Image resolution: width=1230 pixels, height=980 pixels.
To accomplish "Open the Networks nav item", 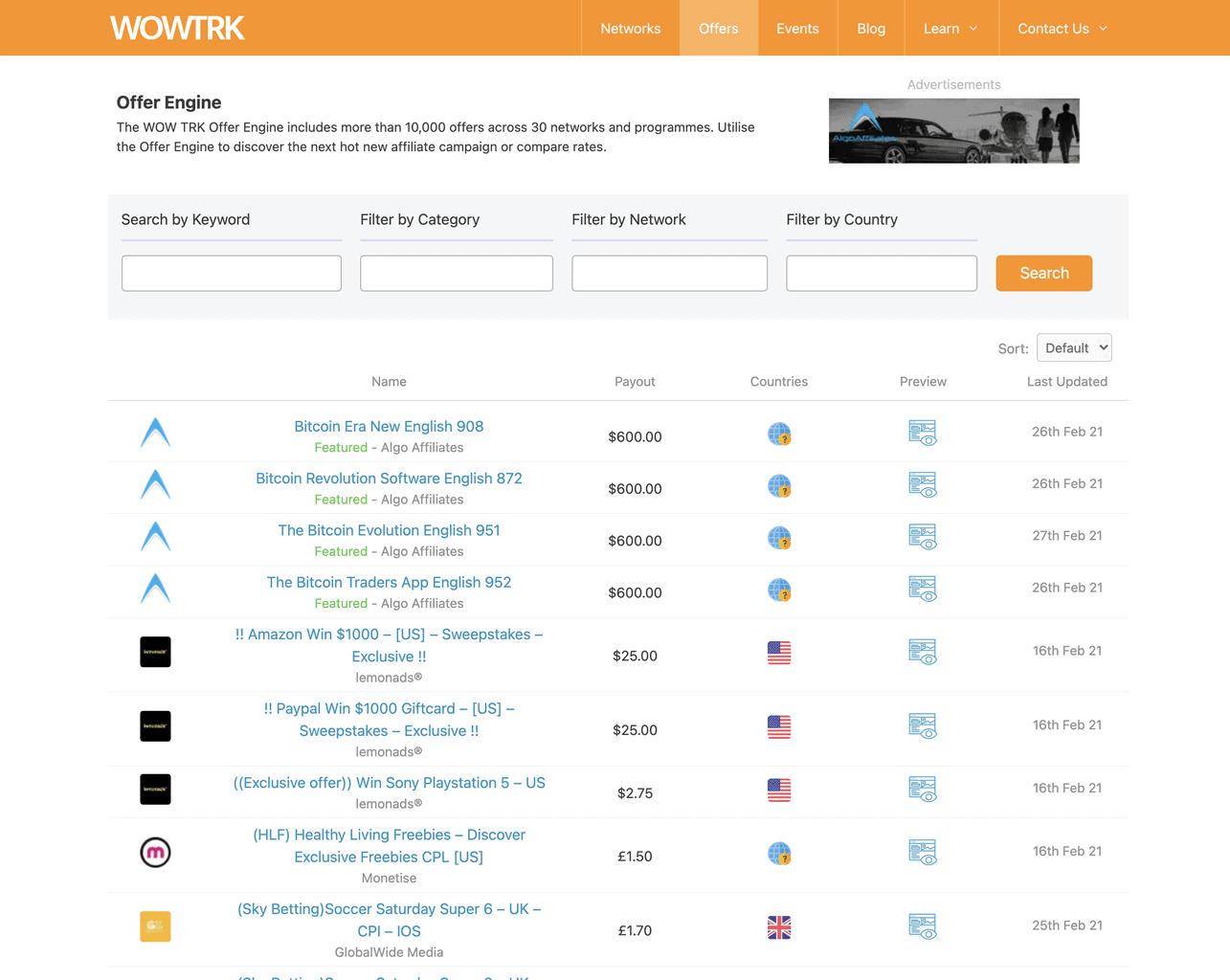I will (x=630, y=28).
